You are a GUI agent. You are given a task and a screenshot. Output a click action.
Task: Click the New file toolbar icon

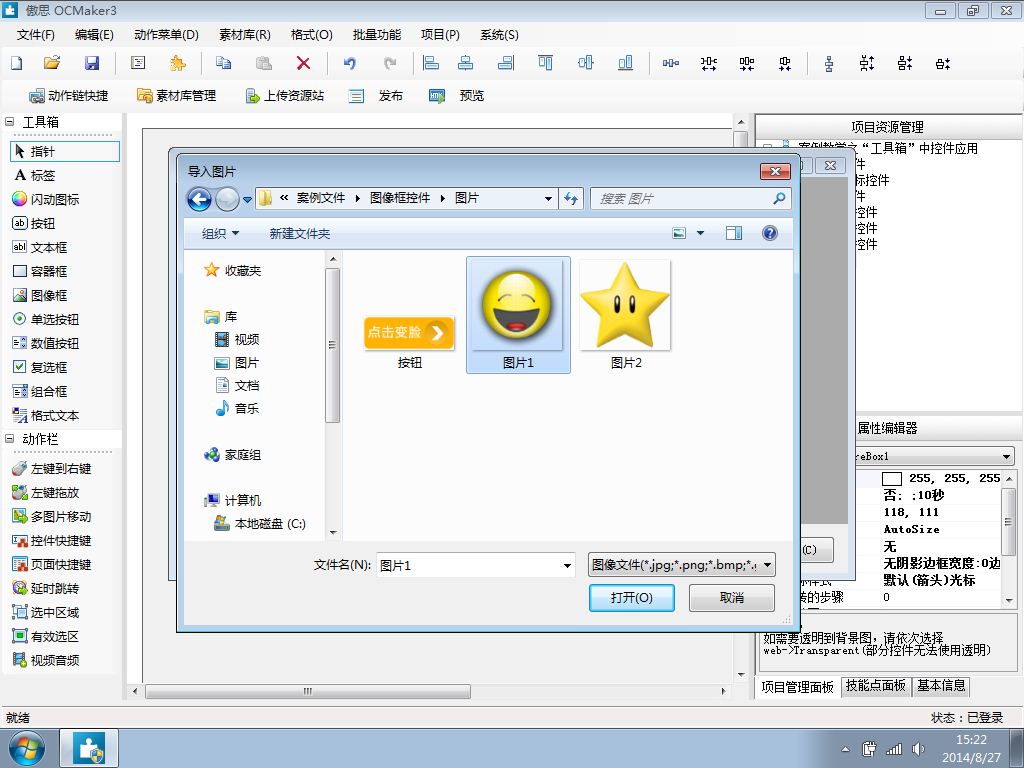[x=17, y=63]
